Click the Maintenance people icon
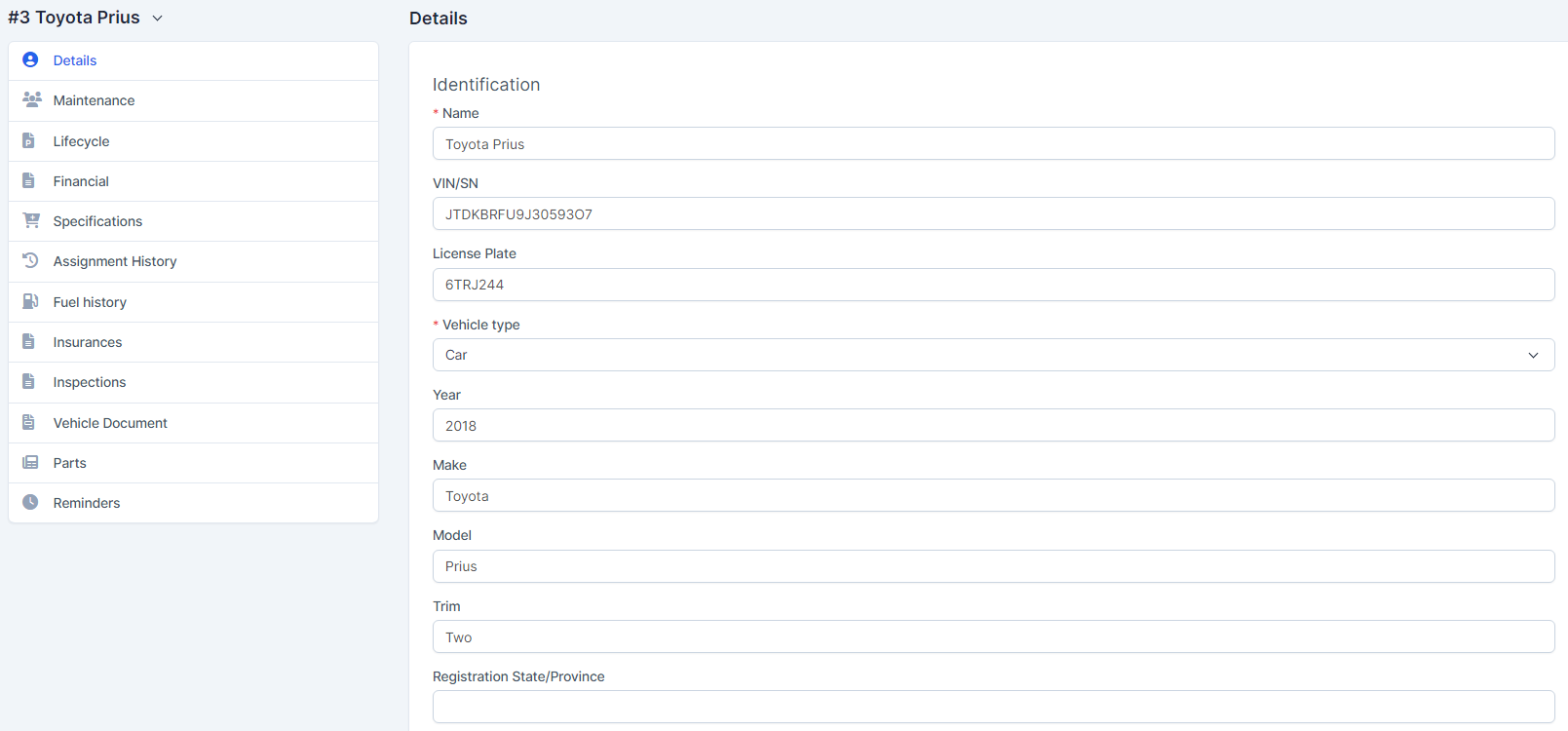 (x=31, y=100)
